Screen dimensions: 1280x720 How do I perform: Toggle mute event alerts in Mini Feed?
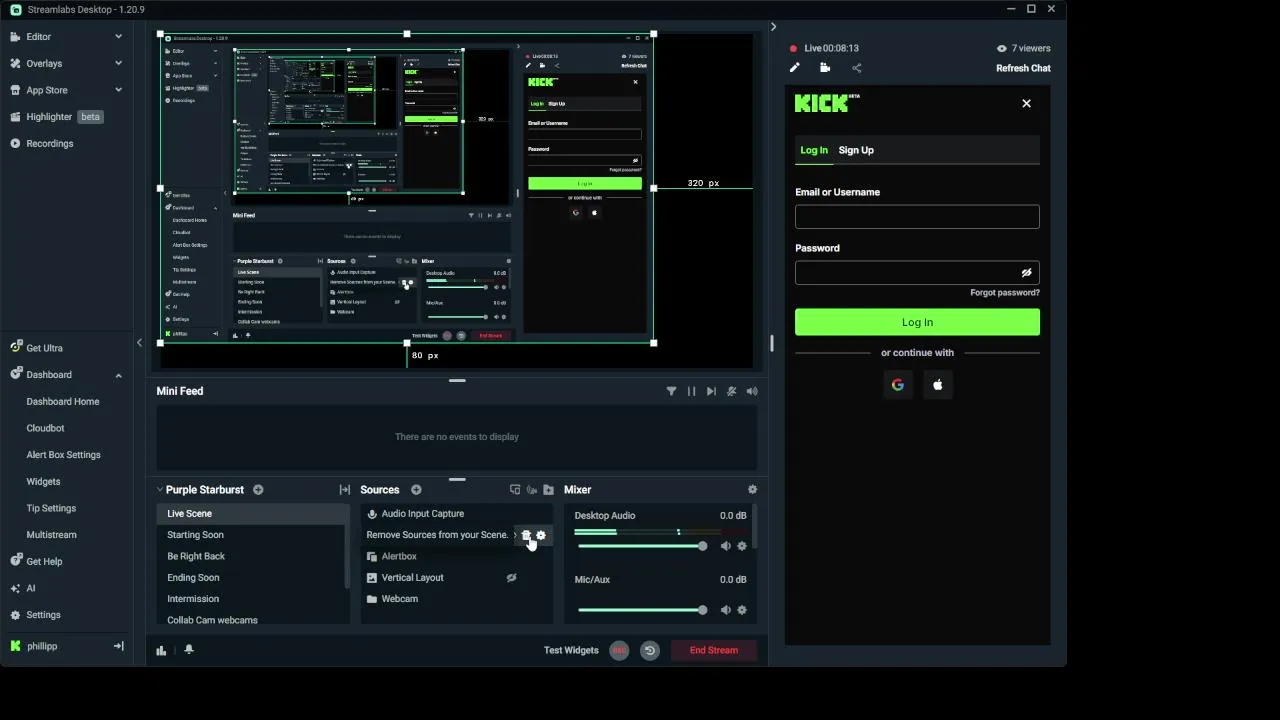731,391
